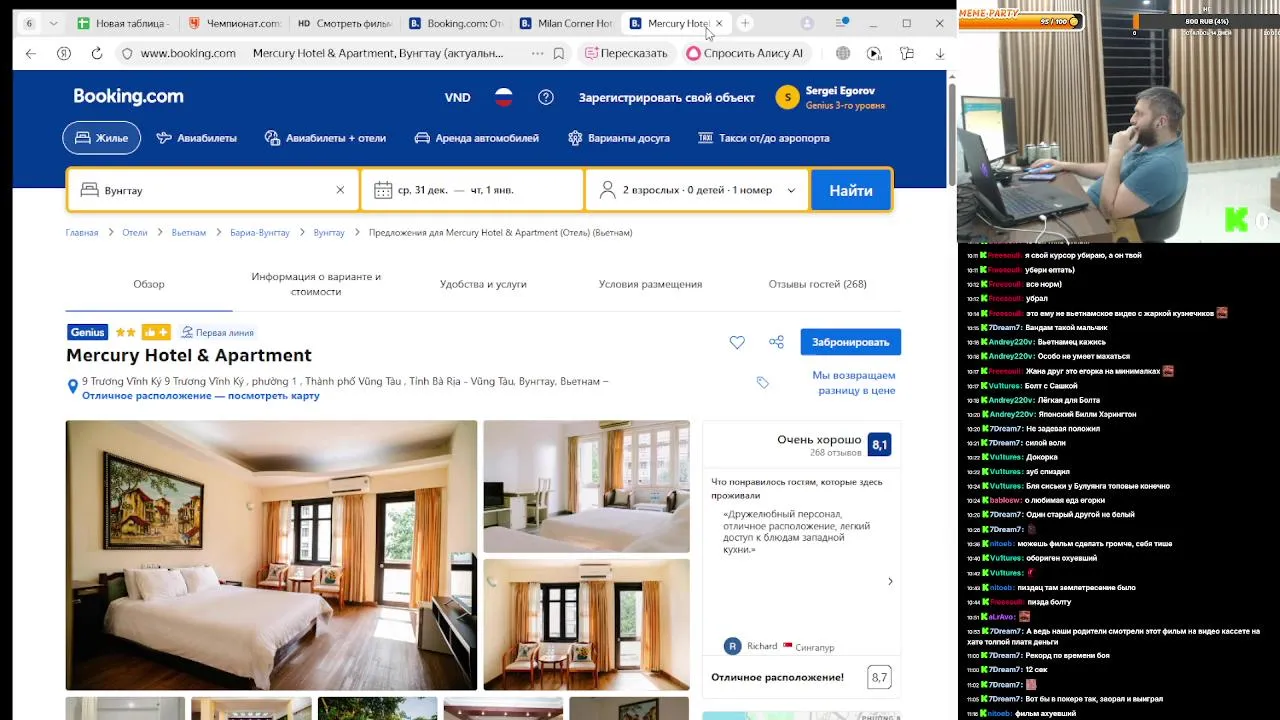Switch to the Авиабилеты section
The height and width of the screenshot is (720, 1280).
tap(196, 138)
